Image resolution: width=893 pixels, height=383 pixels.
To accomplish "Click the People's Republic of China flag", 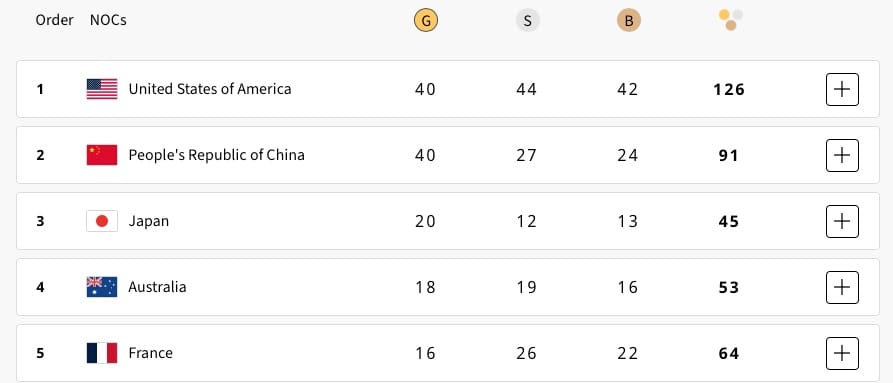I will tap(102, 155).
